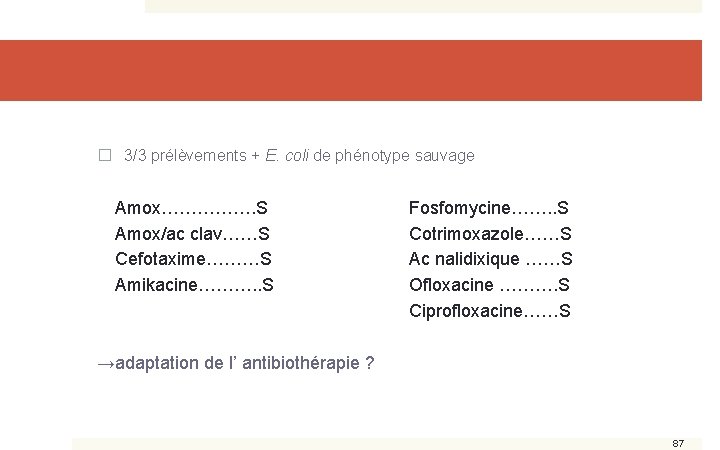720x450 pixels.
Task: Click the slide number 87
Action: 678,442
